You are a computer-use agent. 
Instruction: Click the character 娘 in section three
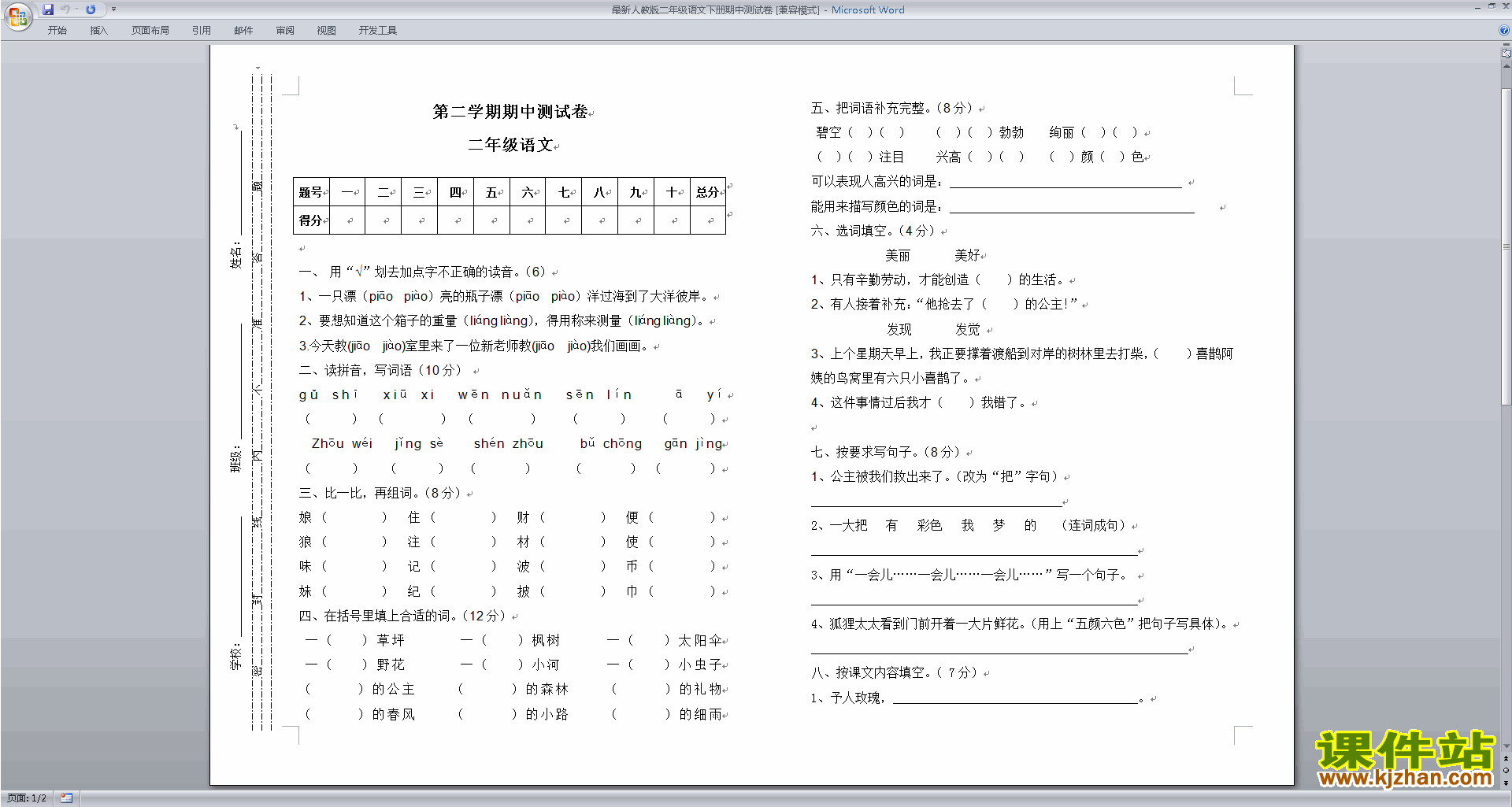tap(306, 517)
